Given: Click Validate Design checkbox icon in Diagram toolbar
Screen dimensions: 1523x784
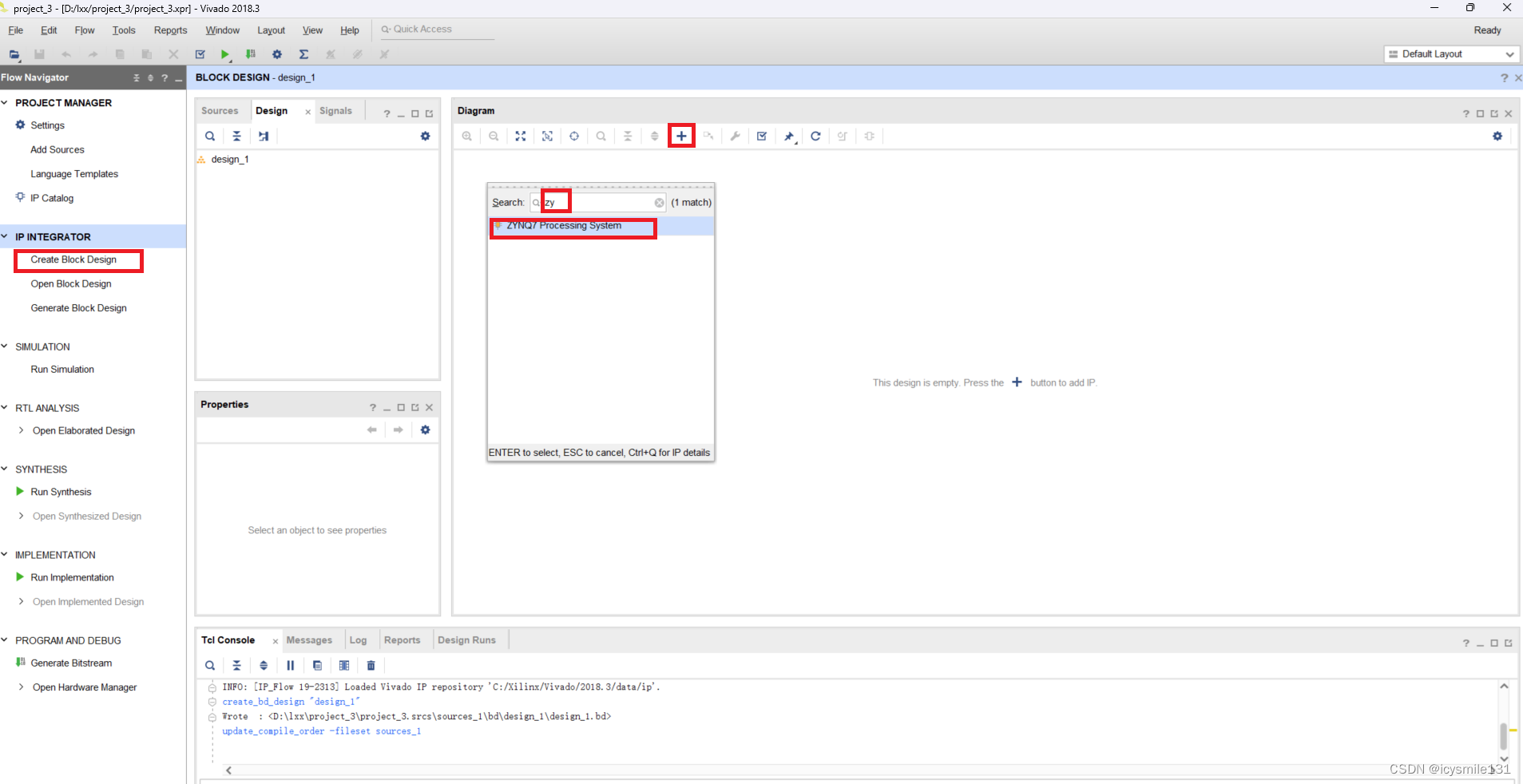Looking at the screenshot, I should pyautogui.click(x=762, y=136).
